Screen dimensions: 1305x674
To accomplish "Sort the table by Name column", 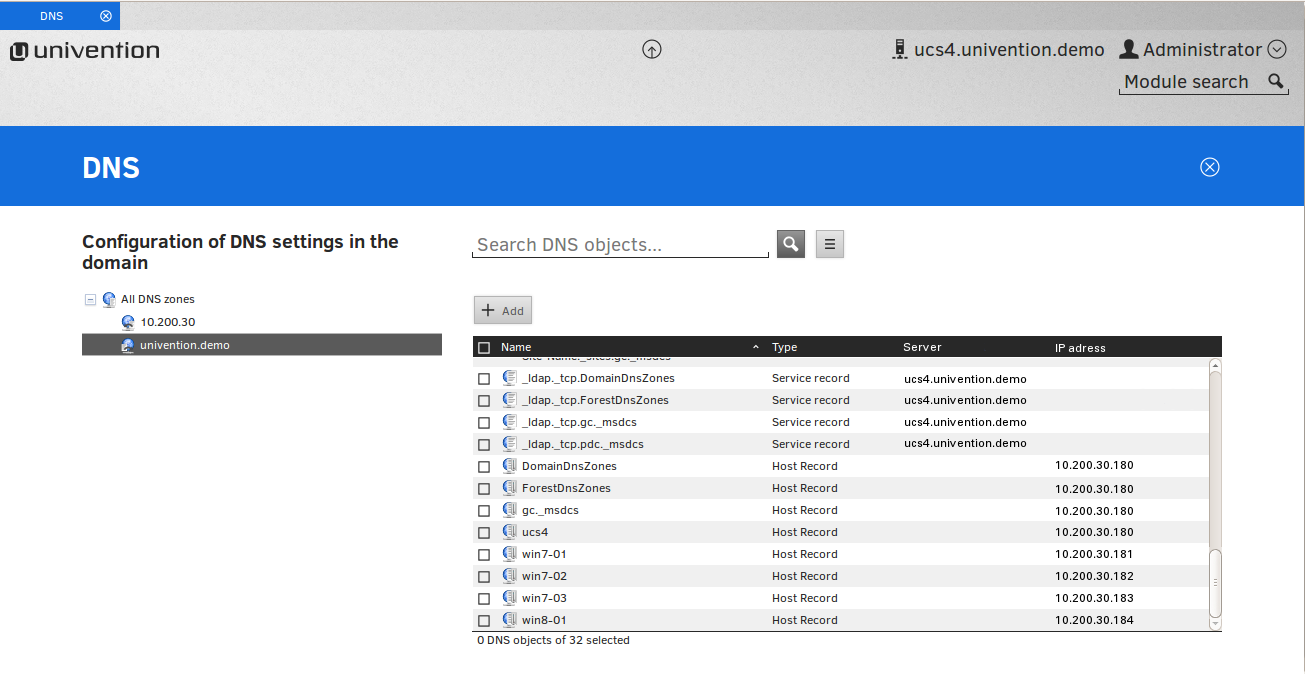I will (x=516, y=348).
